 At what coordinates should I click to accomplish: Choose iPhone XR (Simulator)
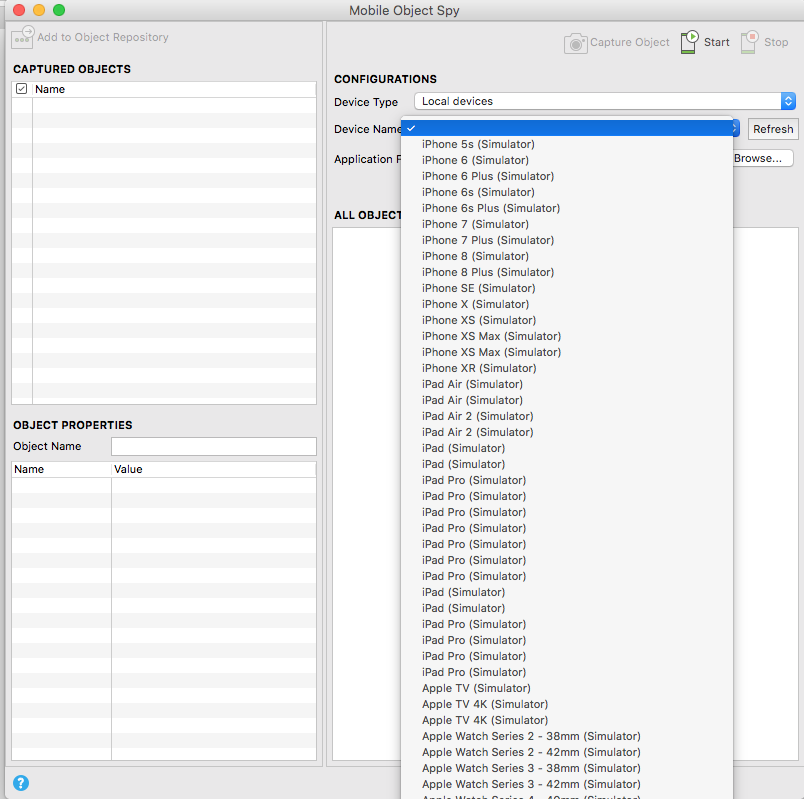click(x=567, y=368)
